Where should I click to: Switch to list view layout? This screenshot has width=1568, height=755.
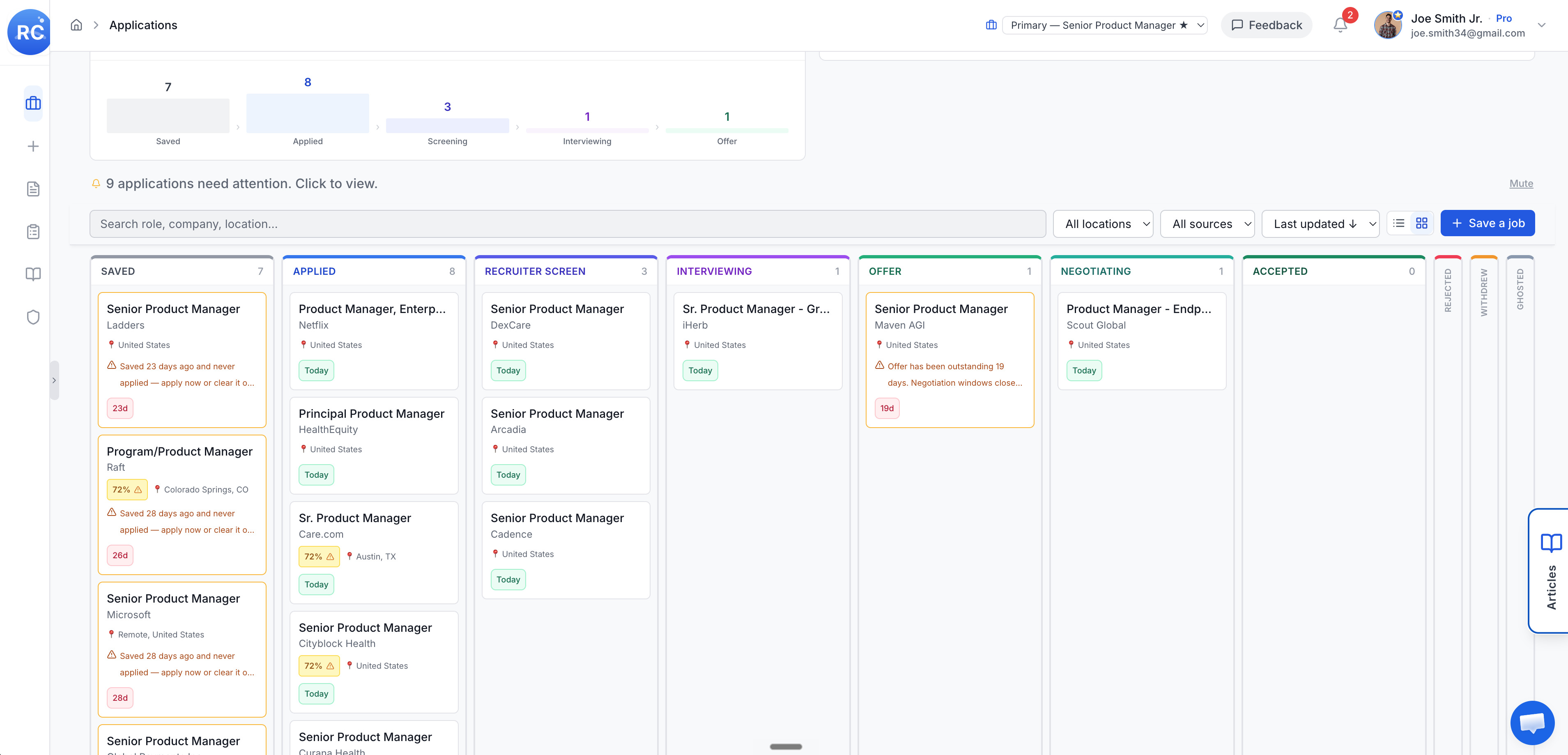(x=1399, y=223)
